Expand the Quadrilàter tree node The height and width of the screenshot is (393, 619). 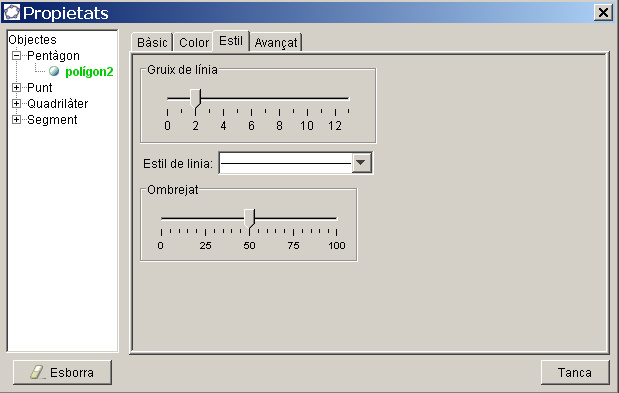pyautogui.click(x=17, y=103)
